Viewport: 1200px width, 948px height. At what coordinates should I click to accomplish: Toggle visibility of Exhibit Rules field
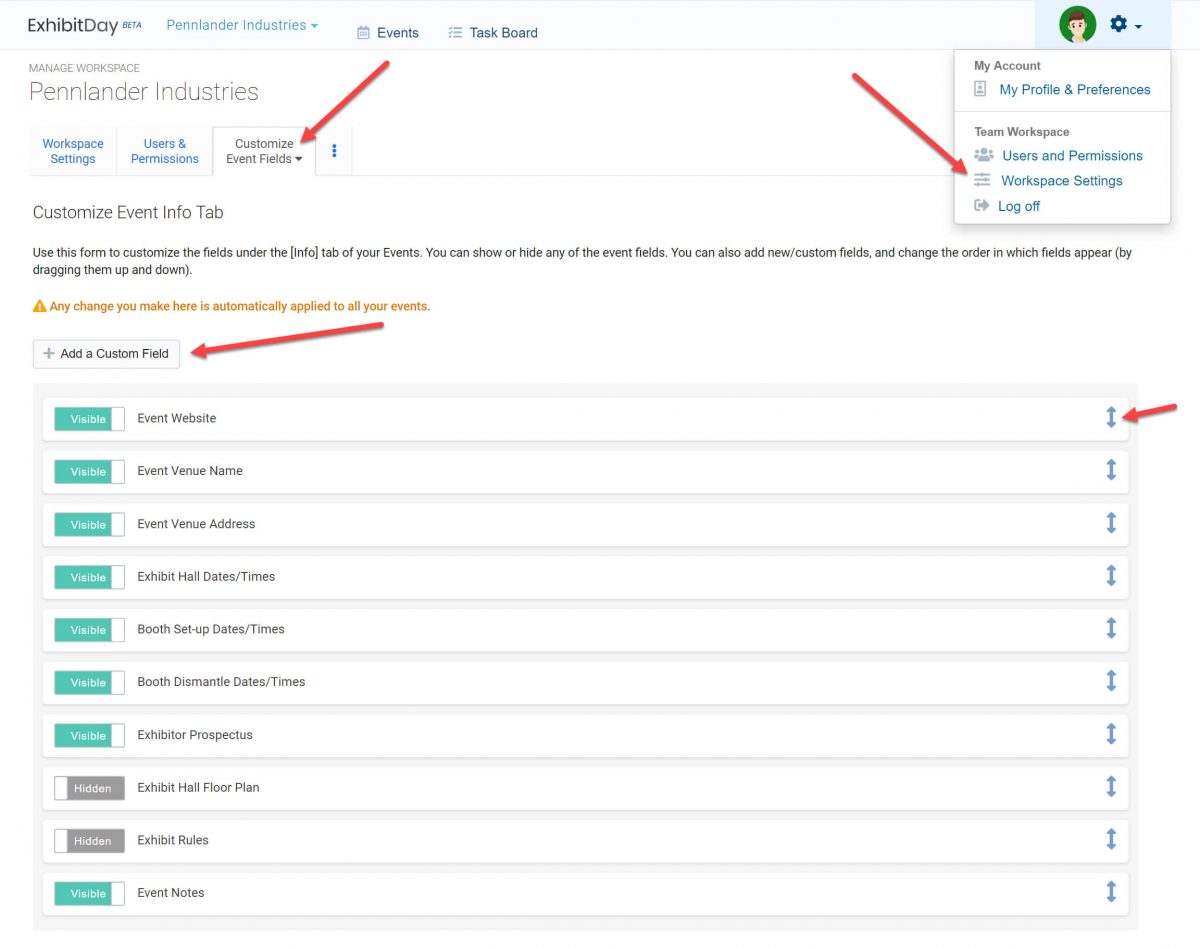[x=89, y=841]
